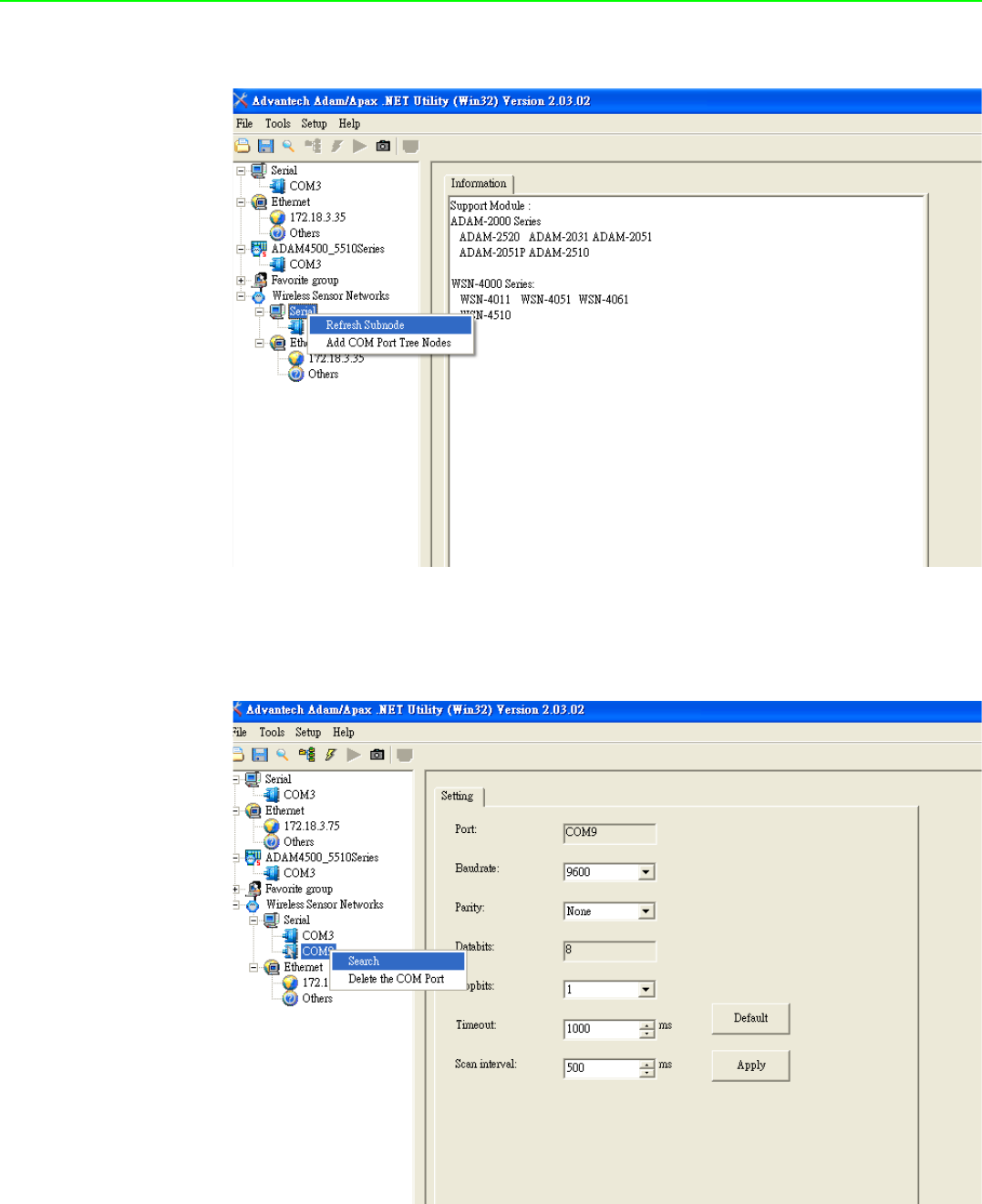Click the Databits field showing 8
The image size is (982, 1204).
[x=610, y=951]
